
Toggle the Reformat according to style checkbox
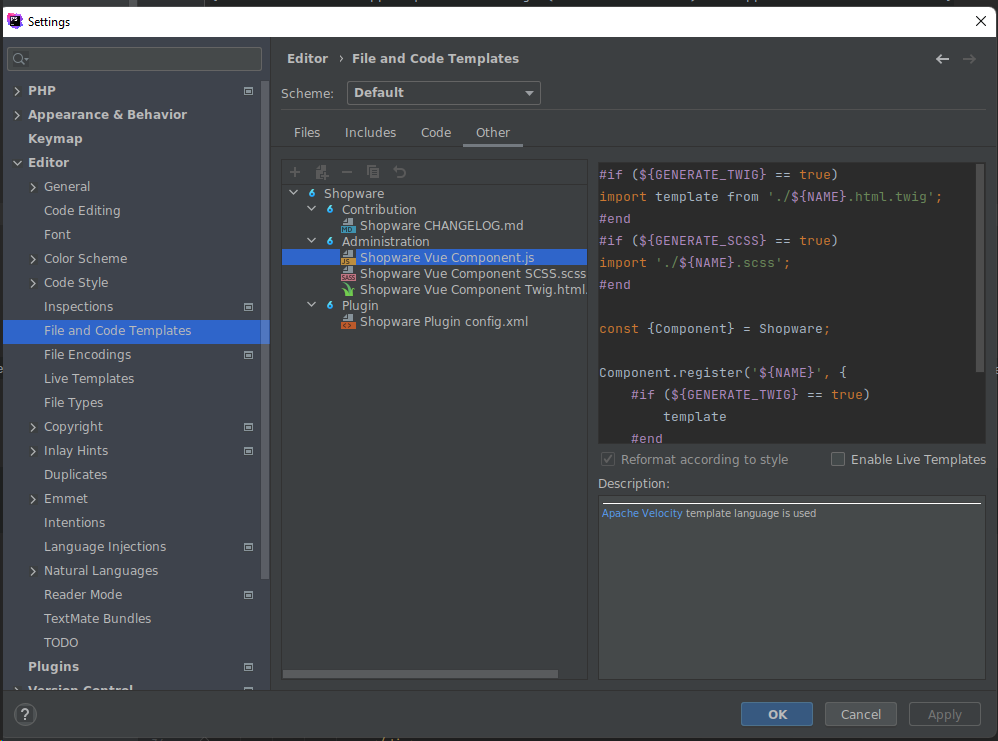pos(607,459)
